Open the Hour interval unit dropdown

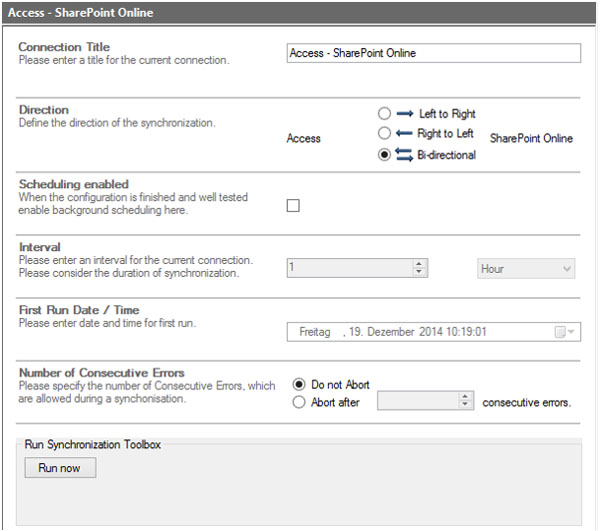[x=526, y=269]
